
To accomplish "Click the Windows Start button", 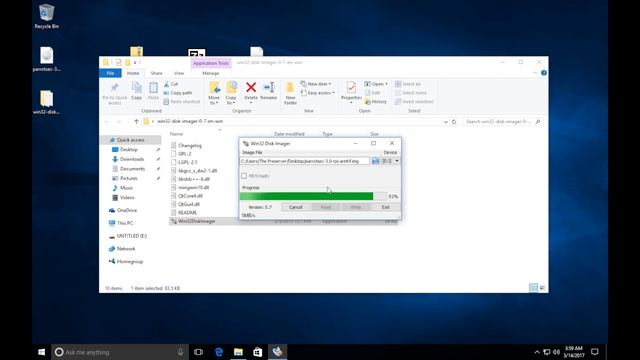I will tap(42, 352).
